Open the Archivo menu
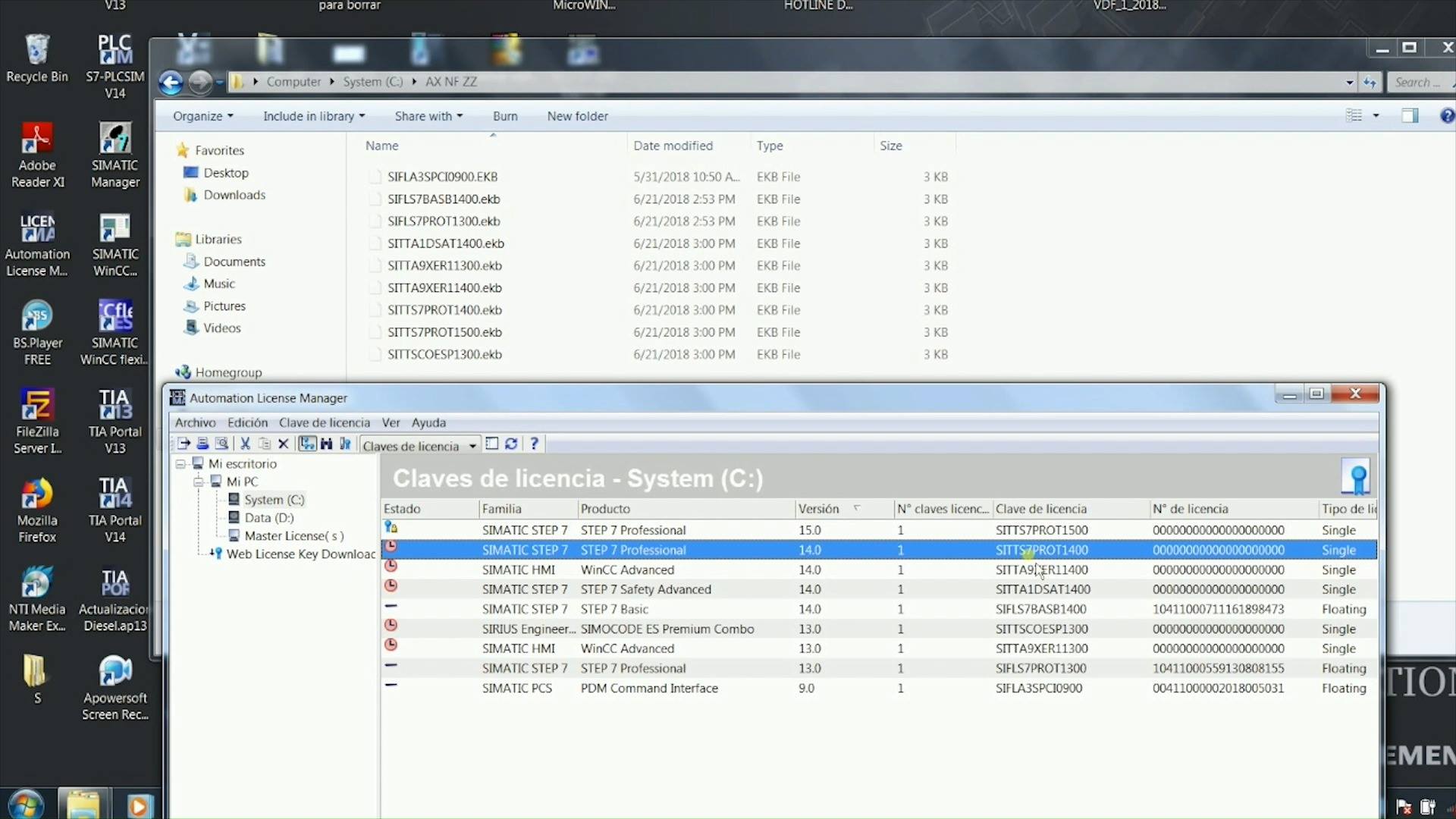 click(195, 423)
